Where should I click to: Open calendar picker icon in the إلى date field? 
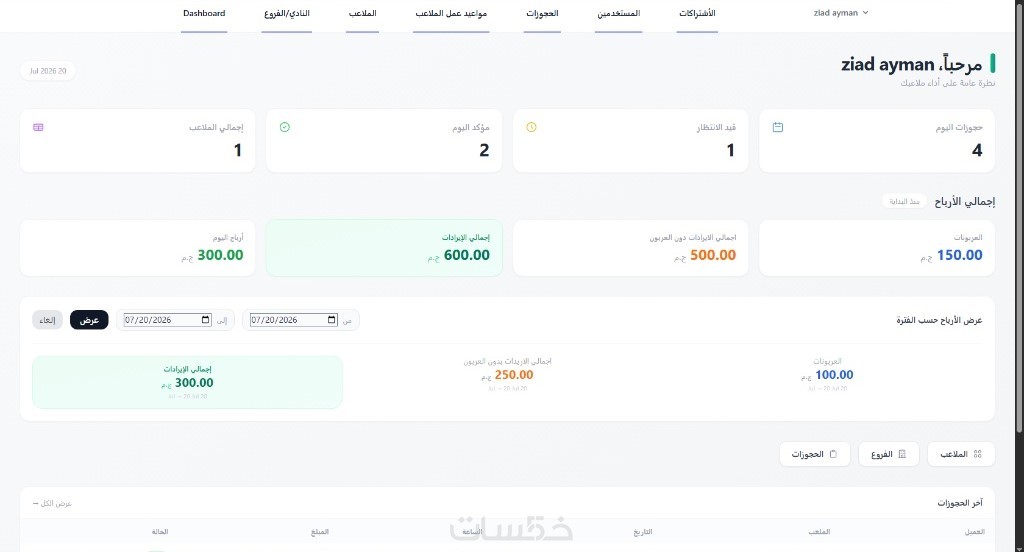point(206,319)
